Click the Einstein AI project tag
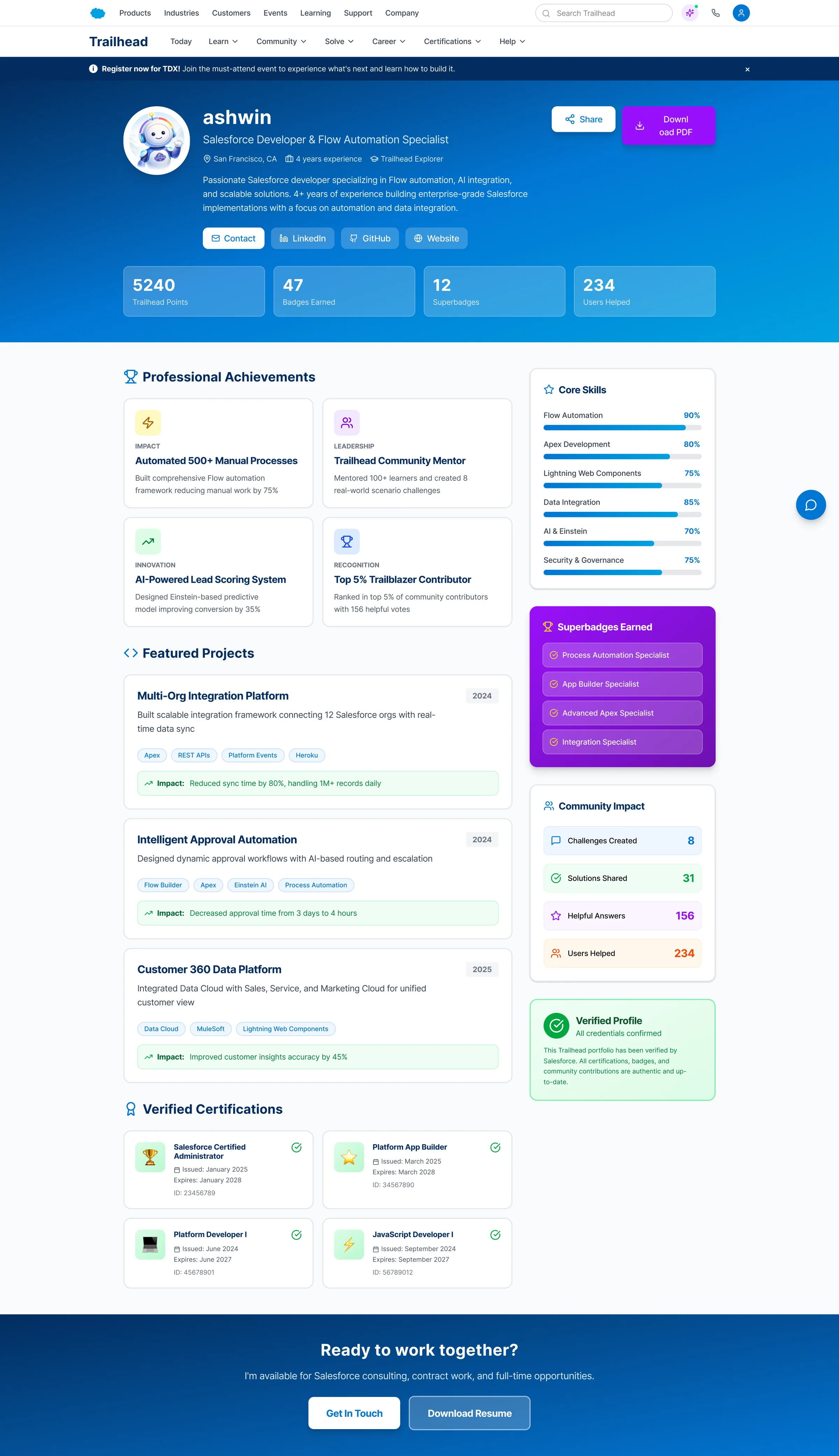This screenshot has height=1456, width=839. 251,885
